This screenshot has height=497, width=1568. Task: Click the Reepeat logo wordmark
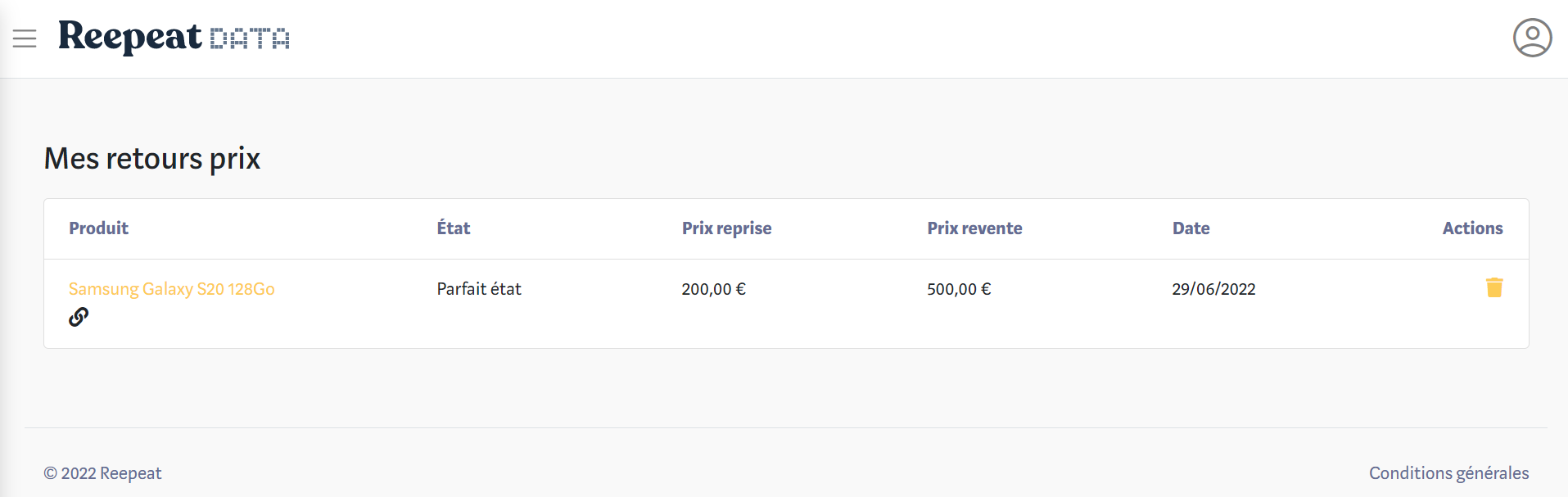pyautogui.click(x=130, y=37)
